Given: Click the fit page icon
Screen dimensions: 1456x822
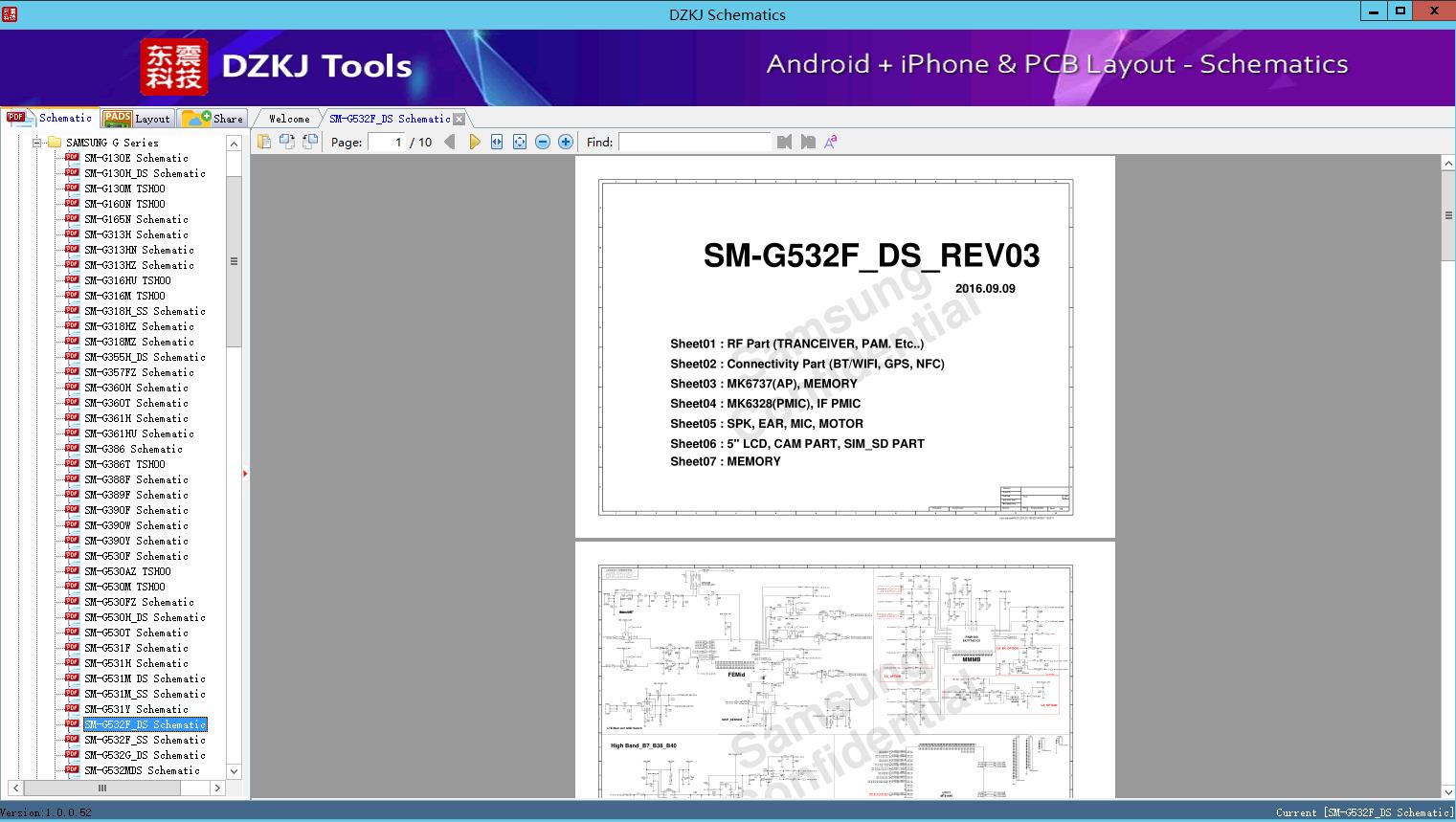Looking at the screenshot, I should (x=520, y=142).
